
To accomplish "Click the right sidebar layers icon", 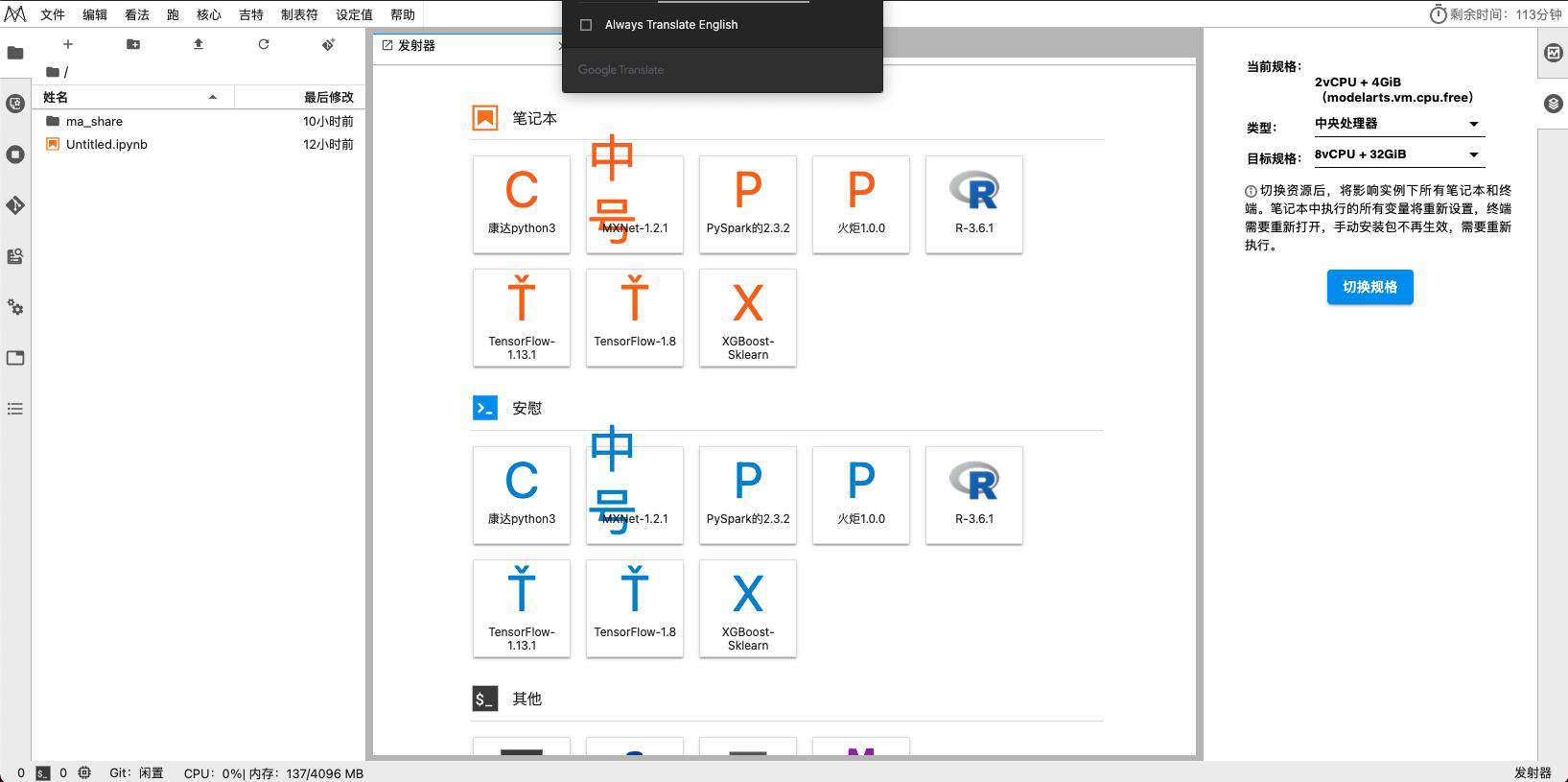I will coord(1554,104).
